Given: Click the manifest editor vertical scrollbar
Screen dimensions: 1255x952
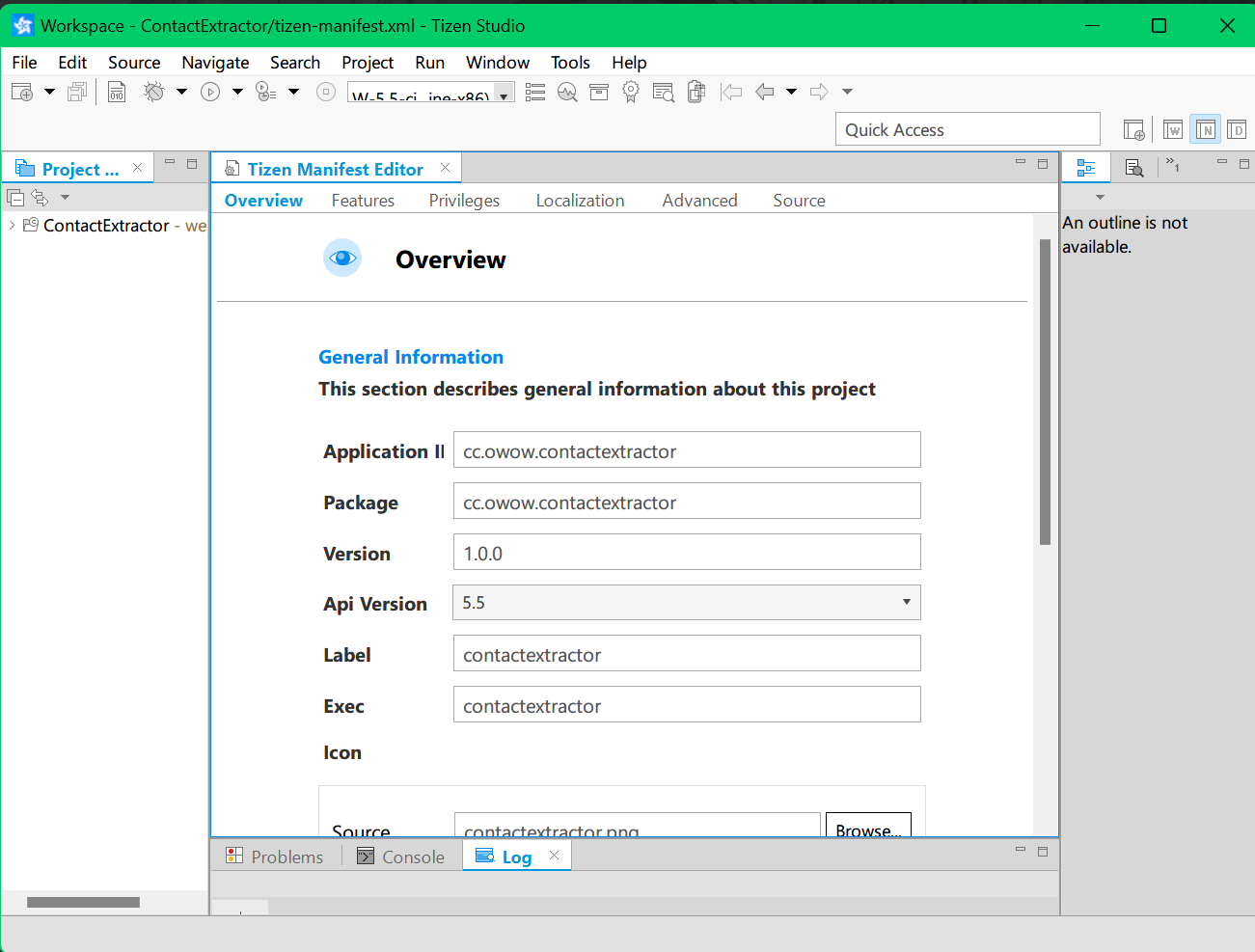Looking at the screenshot, I should (x=1045, y=391).
